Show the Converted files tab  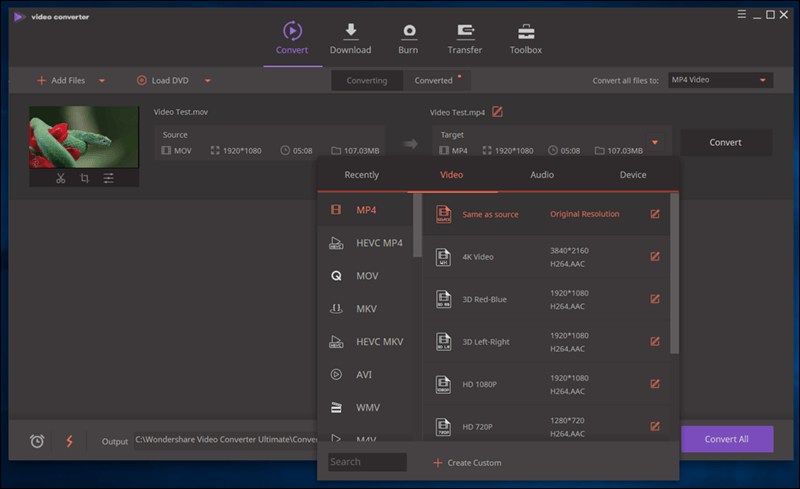[x=435, y=80]
